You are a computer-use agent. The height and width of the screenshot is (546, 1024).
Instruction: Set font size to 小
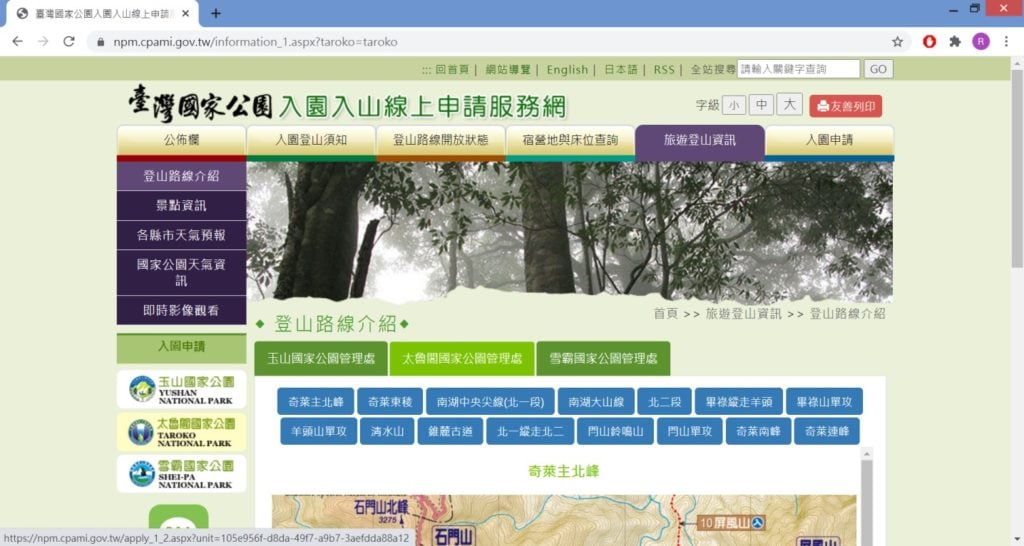click(x=734, y=105)
